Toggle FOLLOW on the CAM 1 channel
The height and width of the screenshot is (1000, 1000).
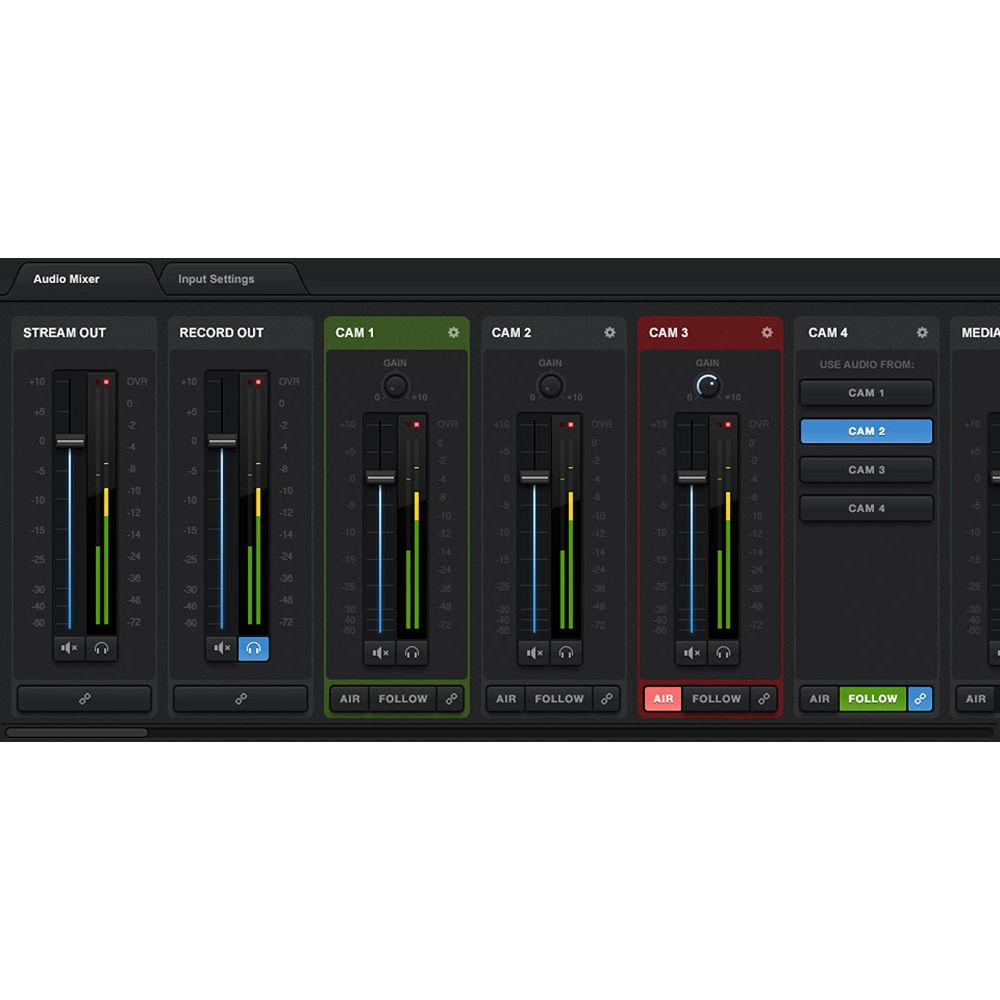click(x=403, y=699)
